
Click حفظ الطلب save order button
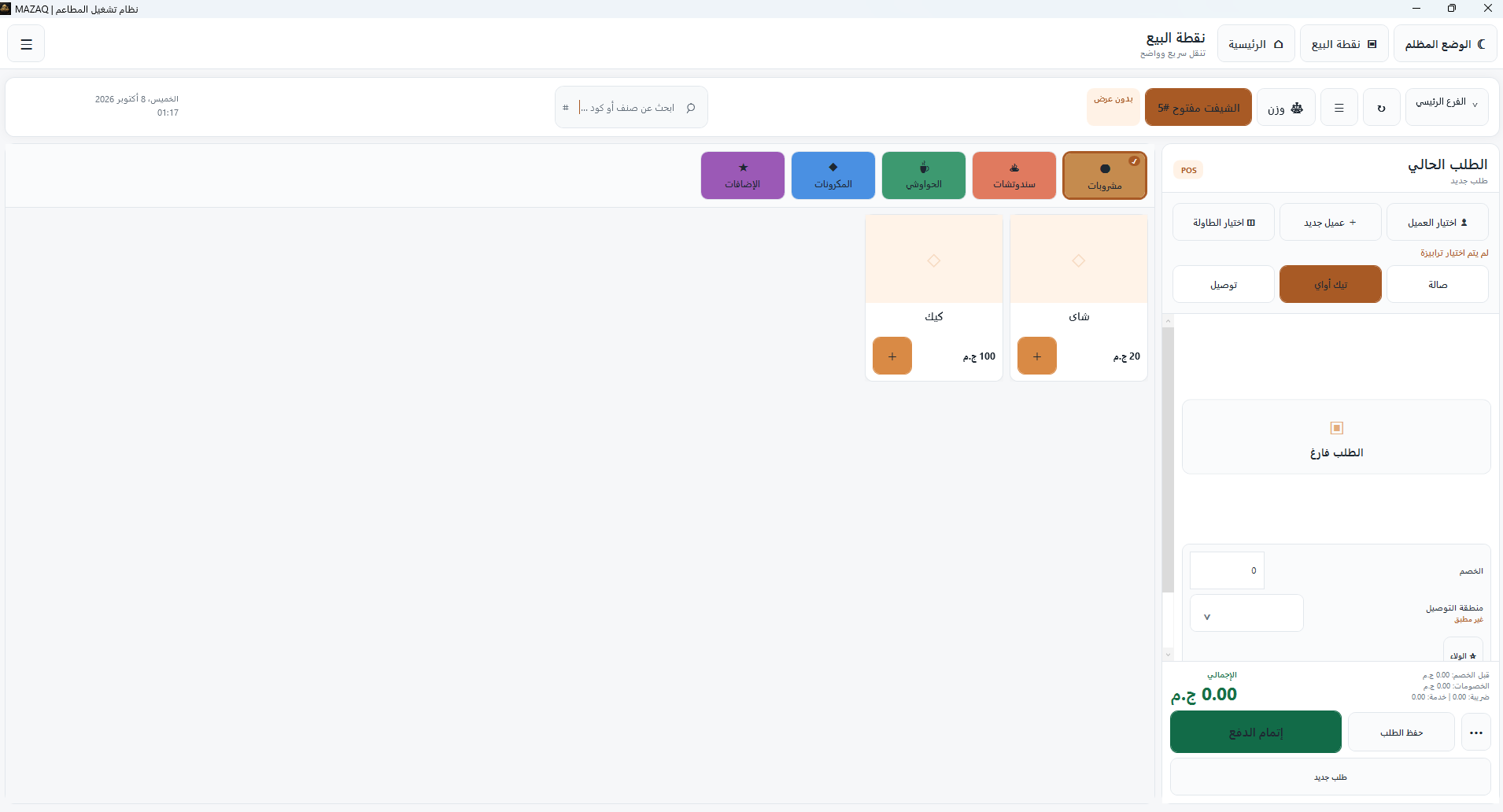point(1401,732)
